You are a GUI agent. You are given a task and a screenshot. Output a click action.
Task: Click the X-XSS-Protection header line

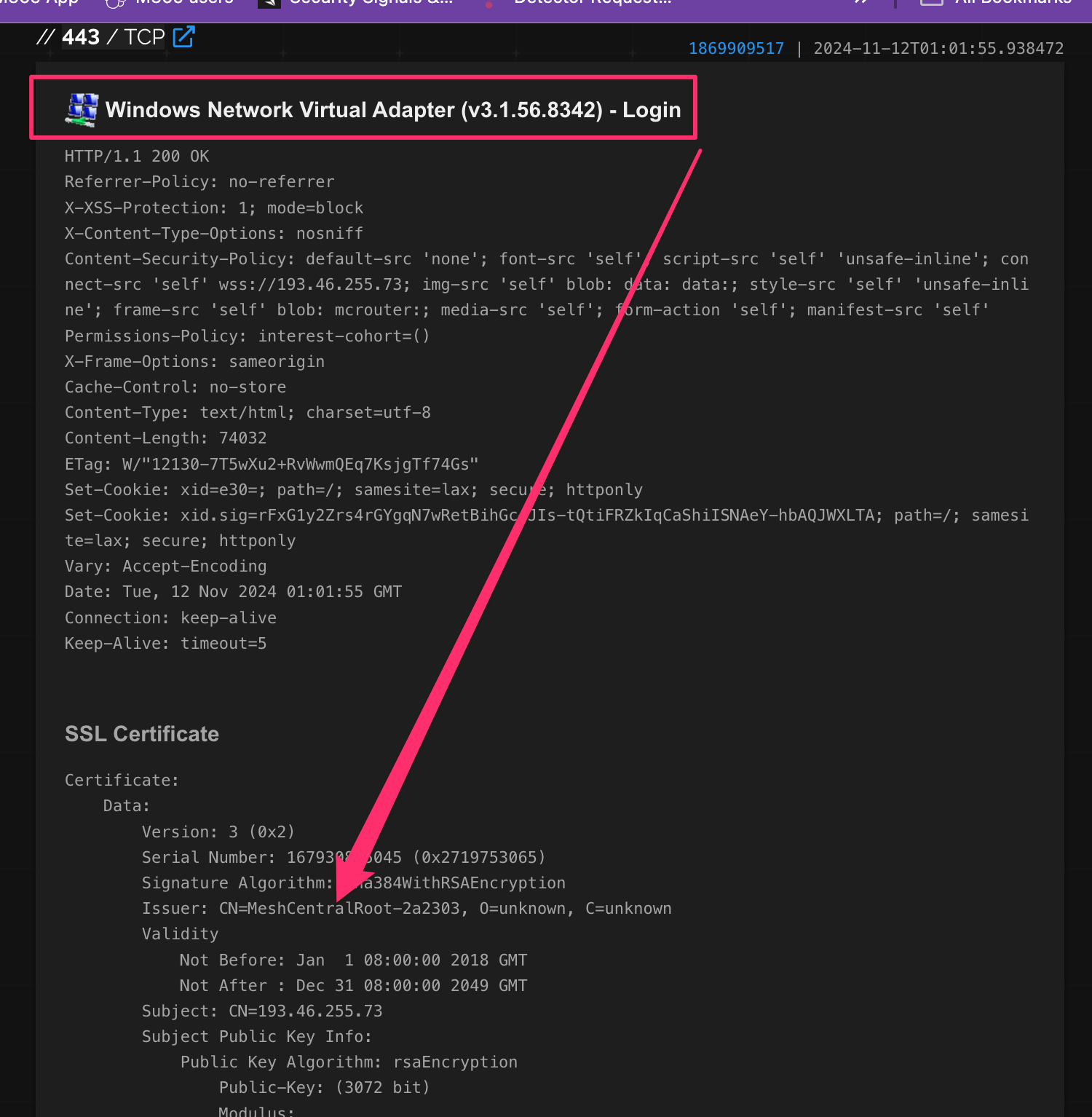214,208
